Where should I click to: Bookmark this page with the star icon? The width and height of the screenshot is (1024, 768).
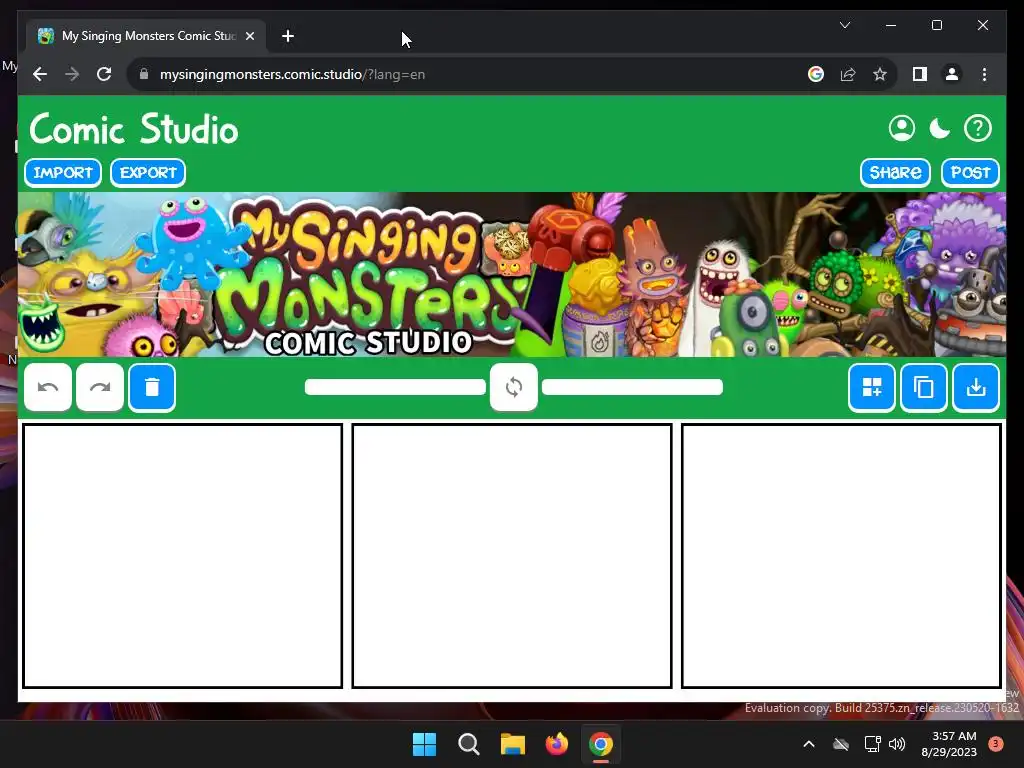point(880,74)
